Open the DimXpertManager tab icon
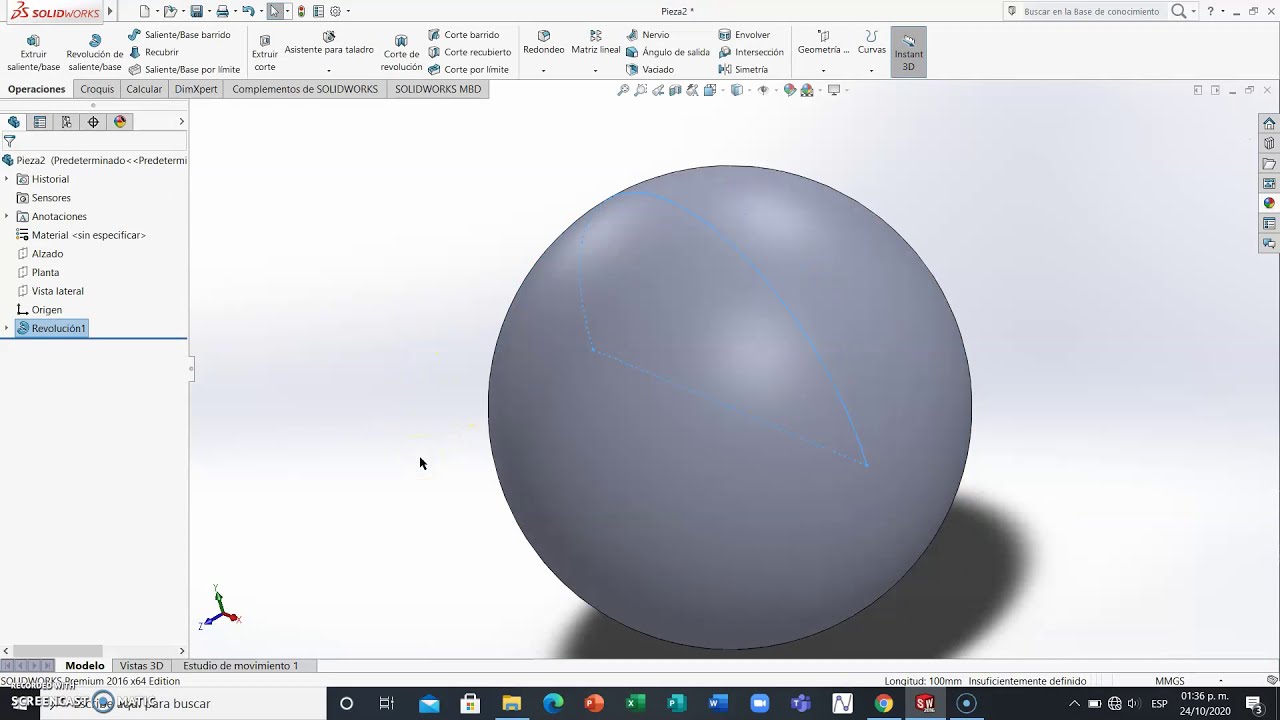The image size is (1280, 720). (x=93, y=122)
